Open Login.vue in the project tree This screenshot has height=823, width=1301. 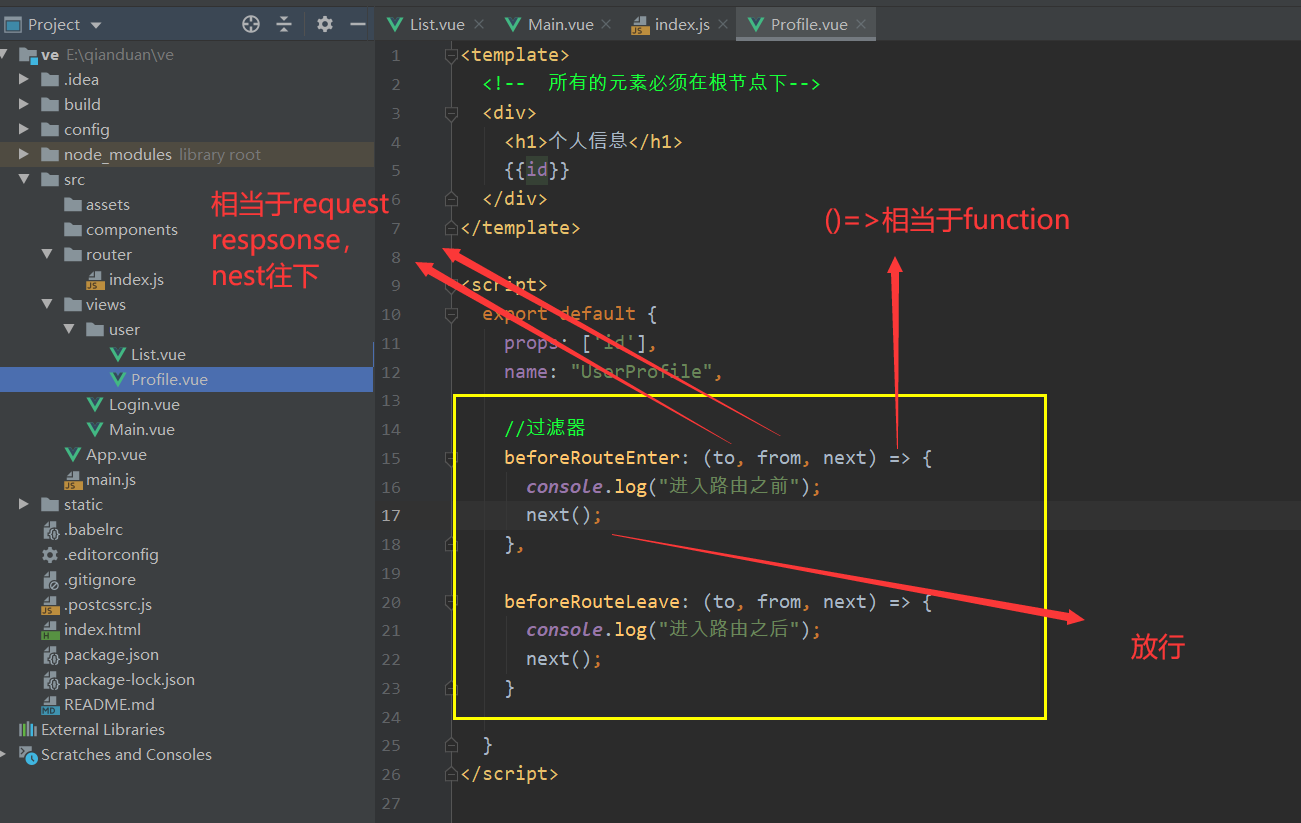(144, 405)
